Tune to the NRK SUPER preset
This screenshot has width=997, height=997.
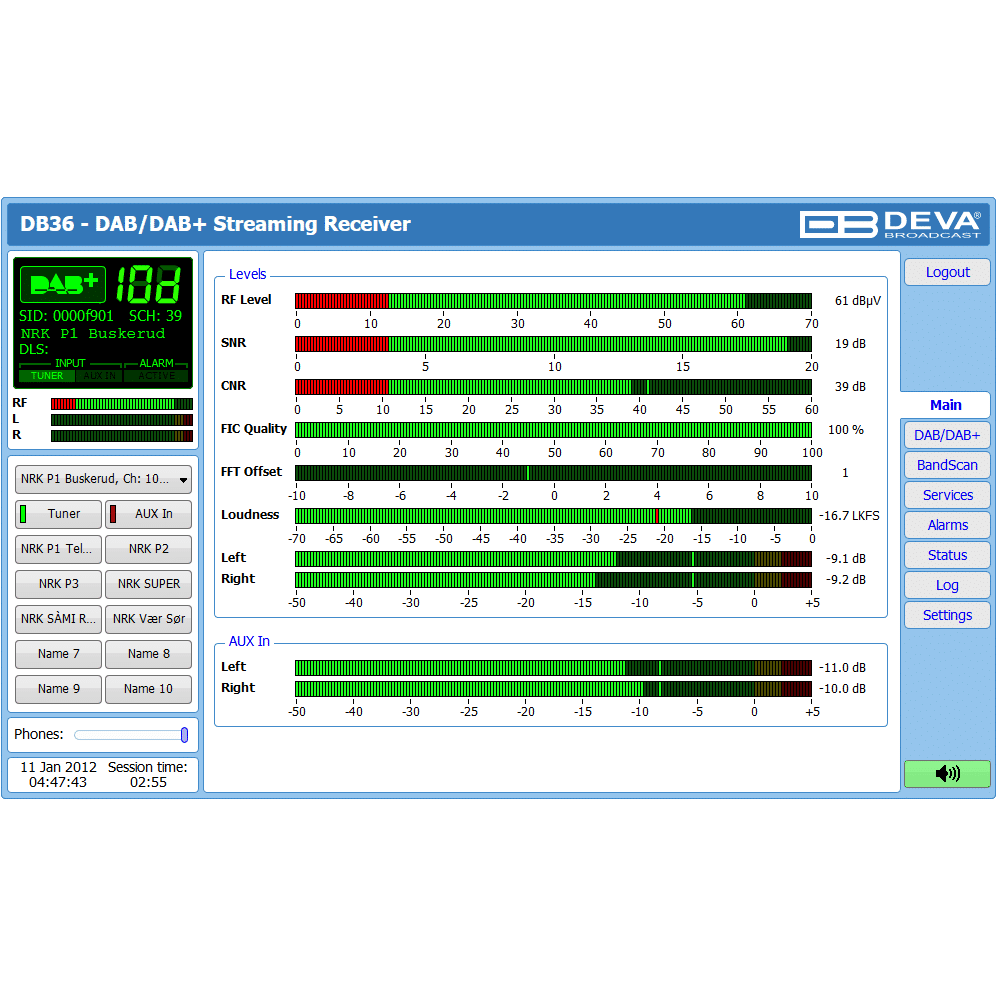coord(148,584)
